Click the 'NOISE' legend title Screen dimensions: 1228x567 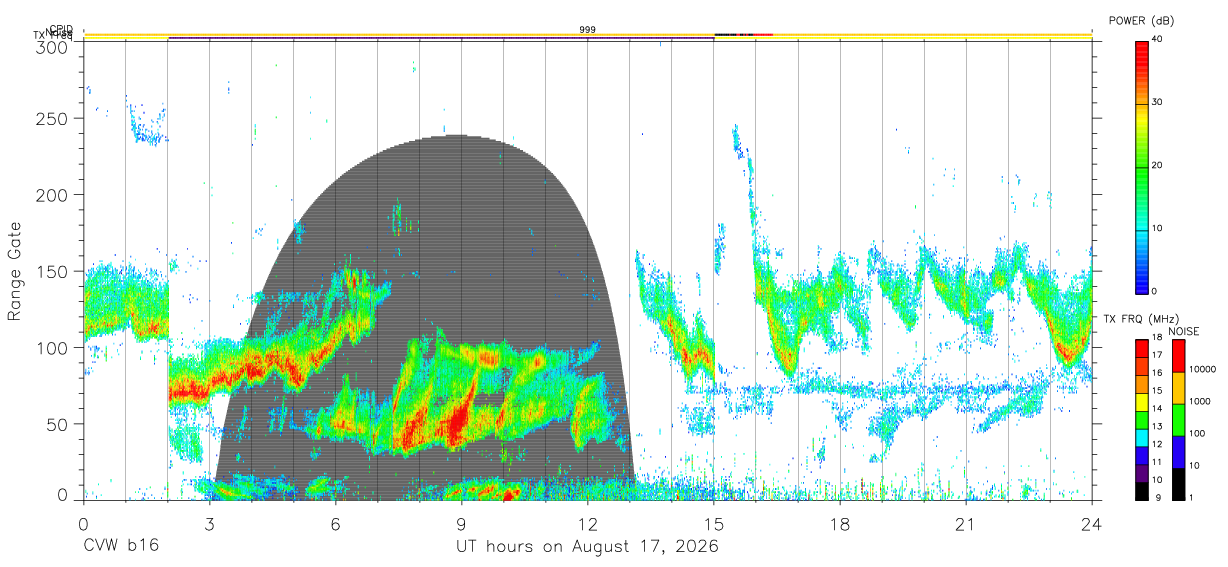tap(1183, 331)
